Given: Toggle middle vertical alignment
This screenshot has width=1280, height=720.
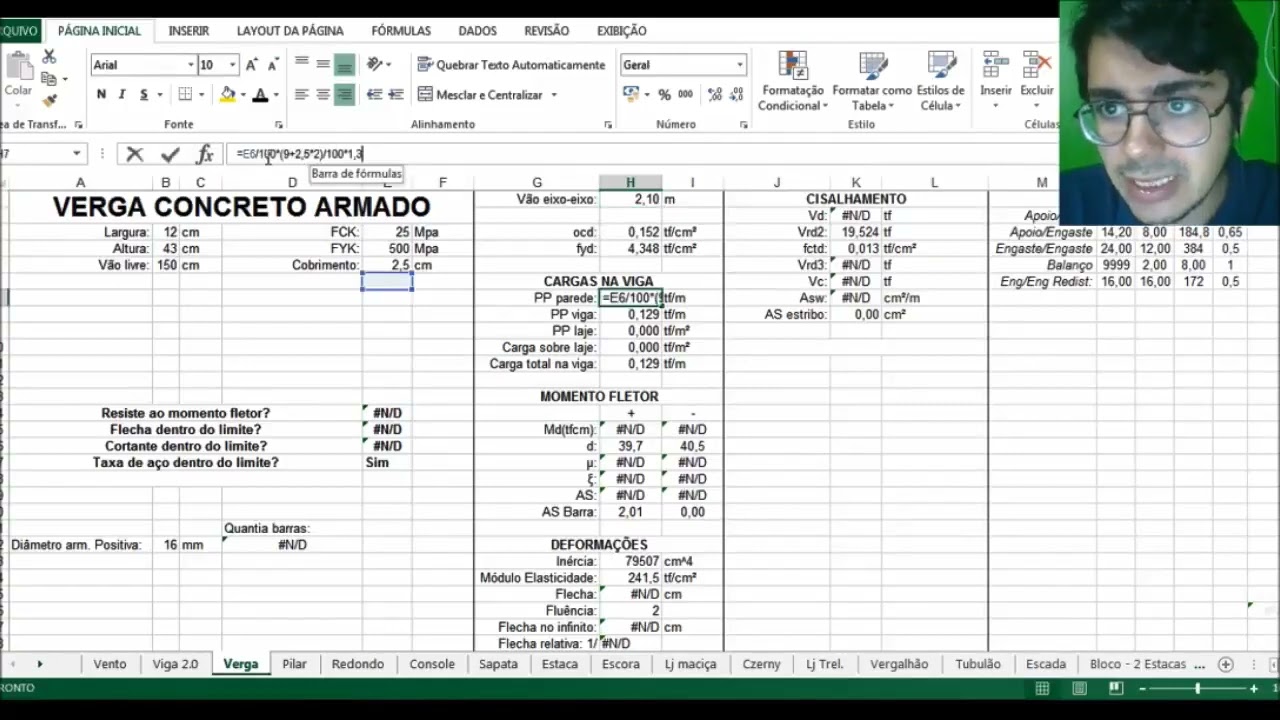Looking at the screenshot, I should point(323,65).
